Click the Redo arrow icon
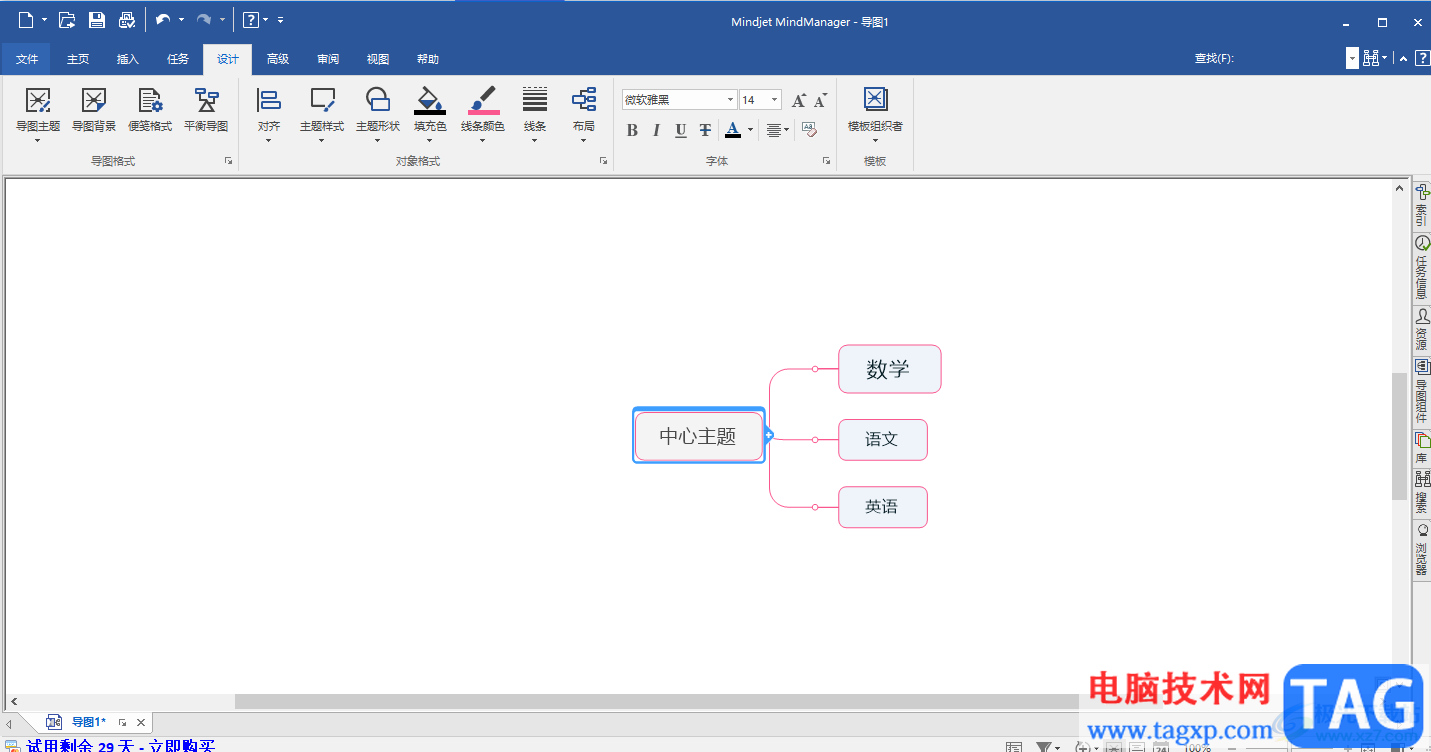Image resolution: width=1431 pixels, height=752 pixels. [204, 20]
